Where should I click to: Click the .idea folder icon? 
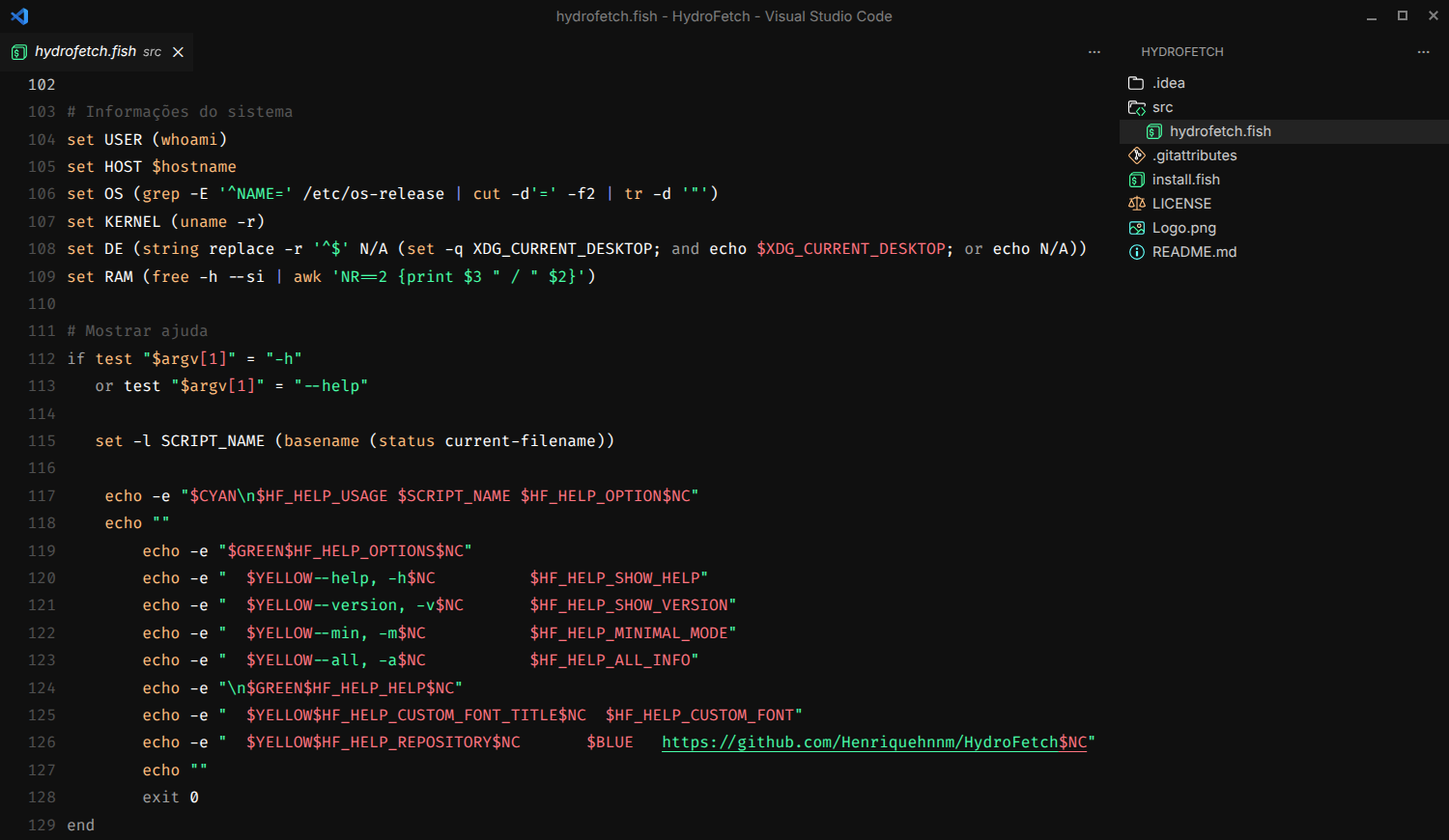1136,83
